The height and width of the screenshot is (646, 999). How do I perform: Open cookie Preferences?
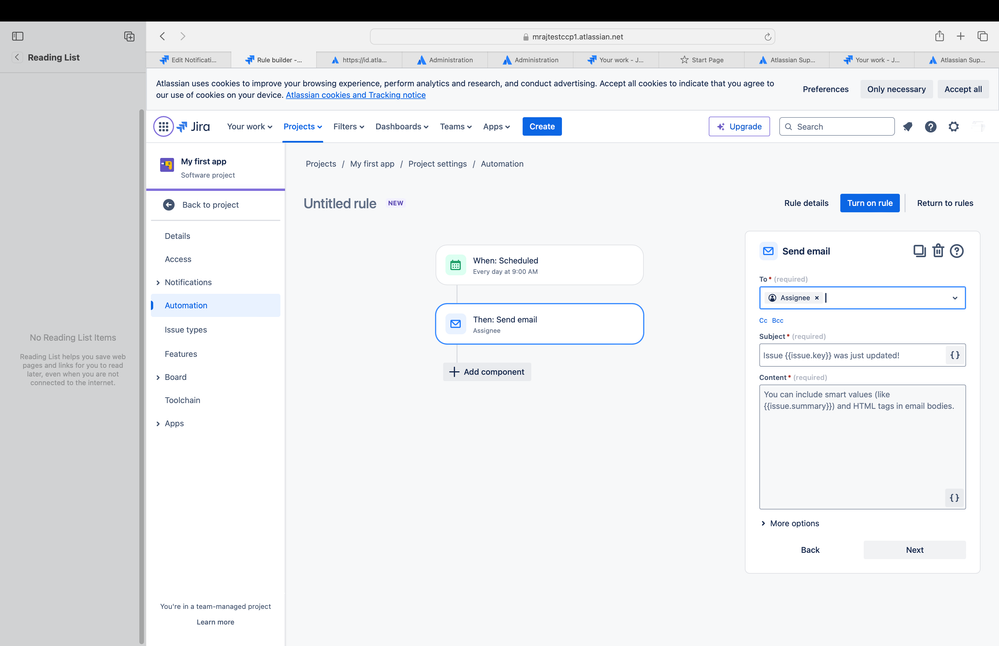point(825,89)
